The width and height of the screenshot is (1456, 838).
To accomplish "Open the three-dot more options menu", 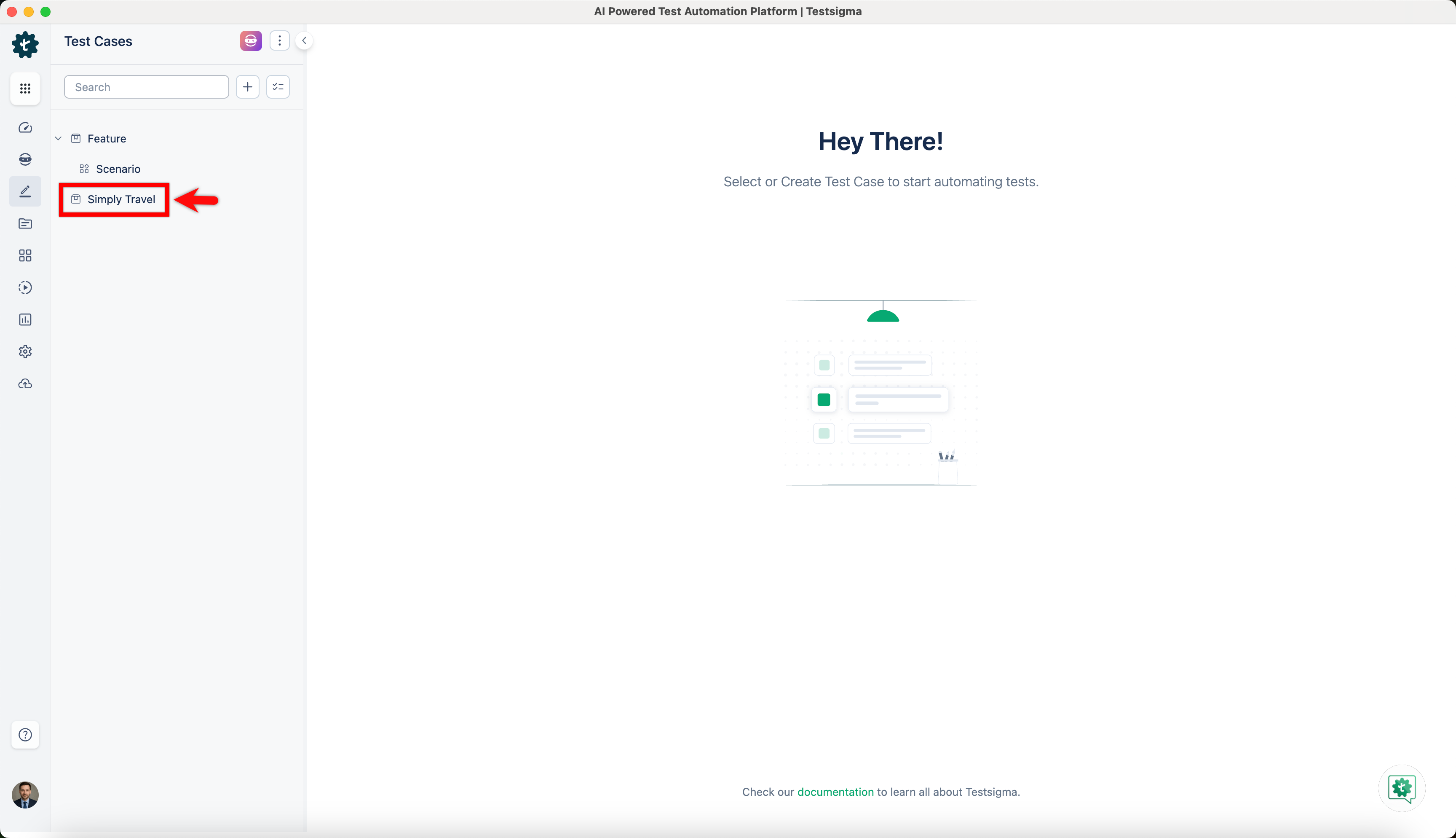I will 279,41.
